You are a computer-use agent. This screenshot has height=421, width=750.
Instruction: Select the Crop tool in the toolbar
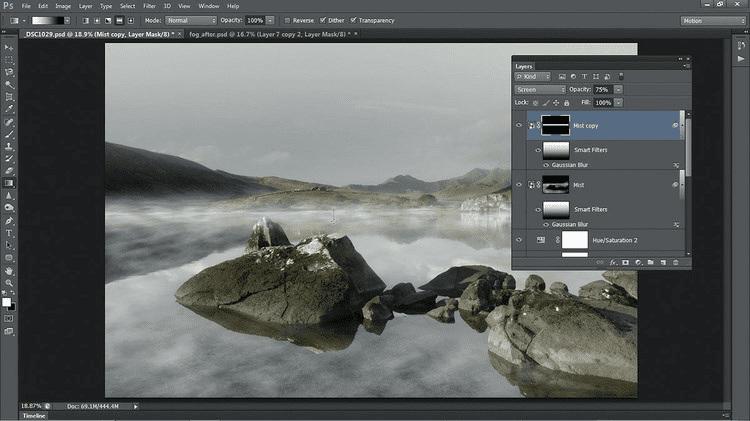pyautogui.click(x=9, y=98)
